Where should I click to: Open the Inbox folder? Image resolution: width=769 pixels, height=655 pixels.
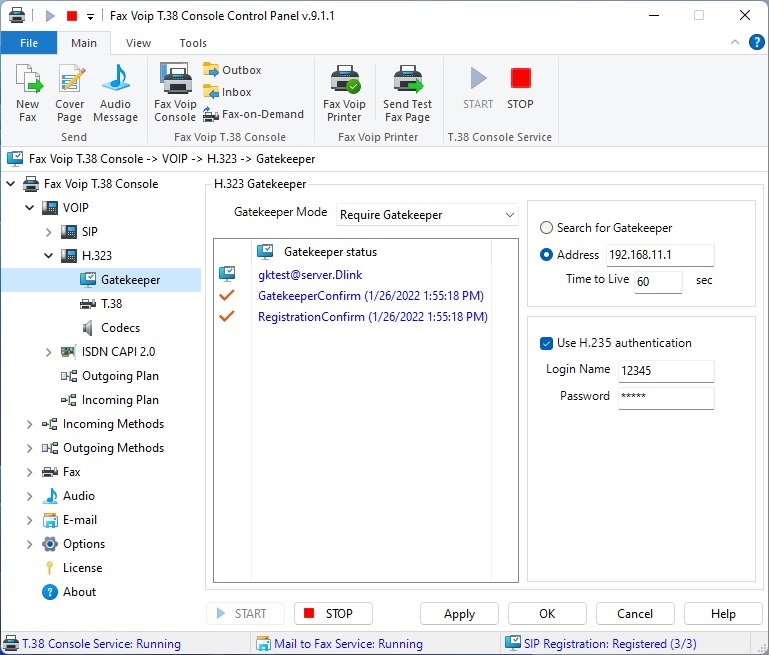tap(227, 92)
